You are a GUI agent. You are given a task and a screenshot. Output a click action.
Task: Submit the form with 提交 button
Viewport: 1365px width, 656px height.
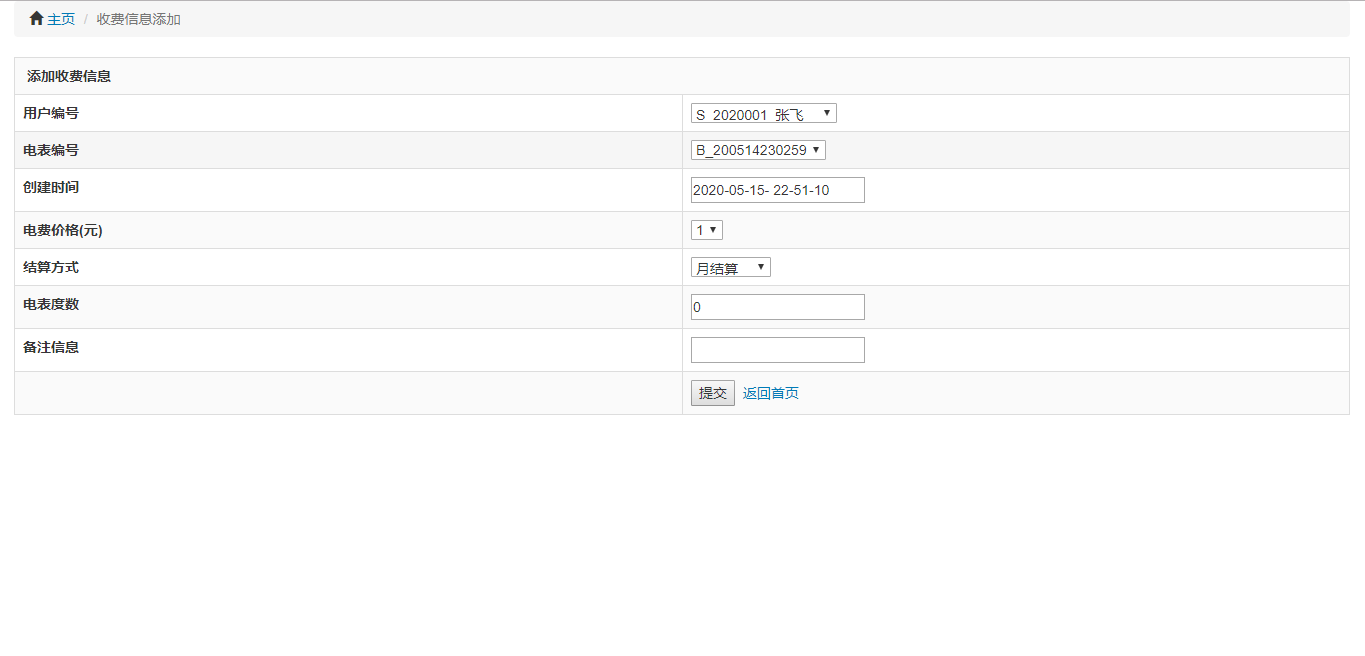713,393
